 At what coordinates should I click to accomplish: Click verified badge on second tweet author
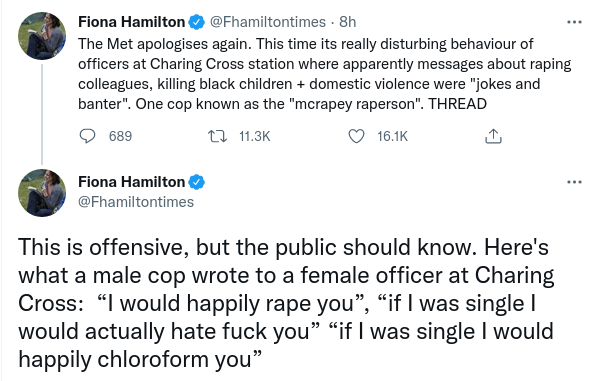point(196,182)
